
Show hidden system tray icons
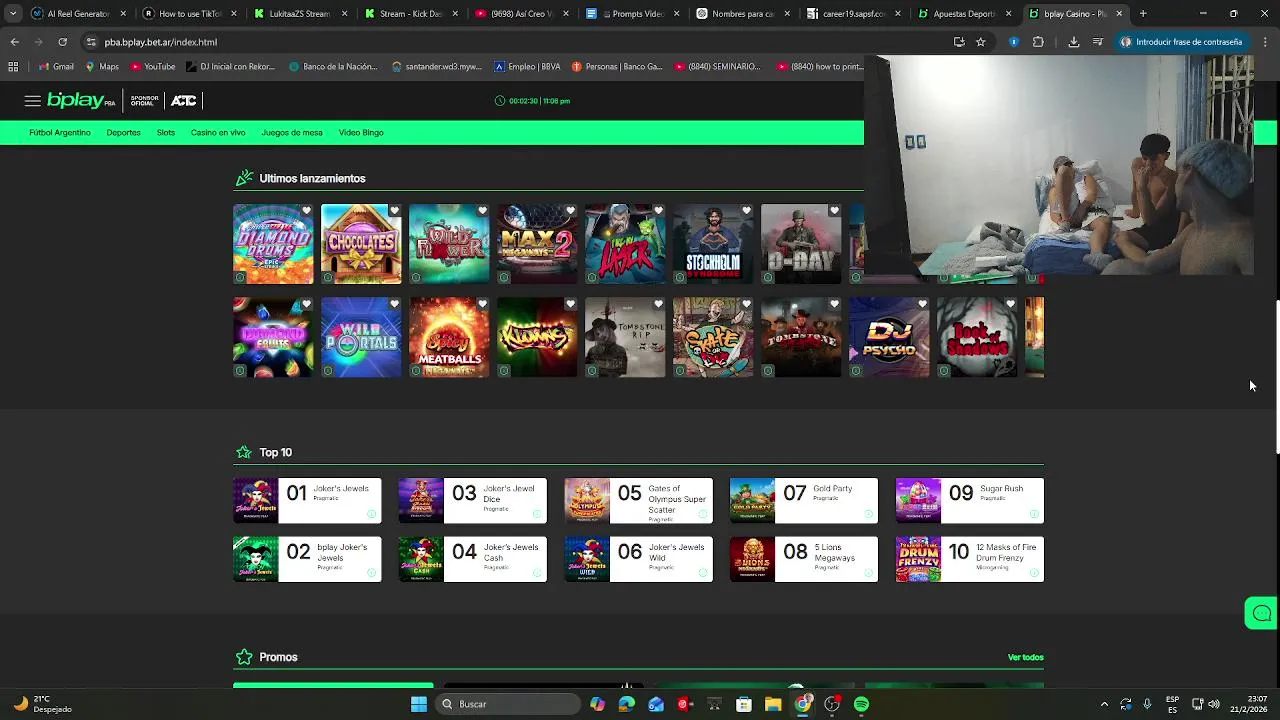(1104, 704)
